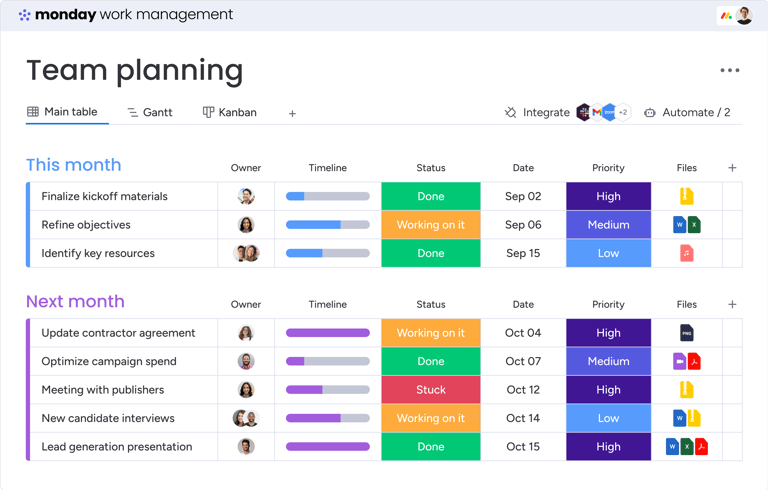Open the Excel file in Refine objectives row
The image size is (768, 490).
tap(694, 224)
